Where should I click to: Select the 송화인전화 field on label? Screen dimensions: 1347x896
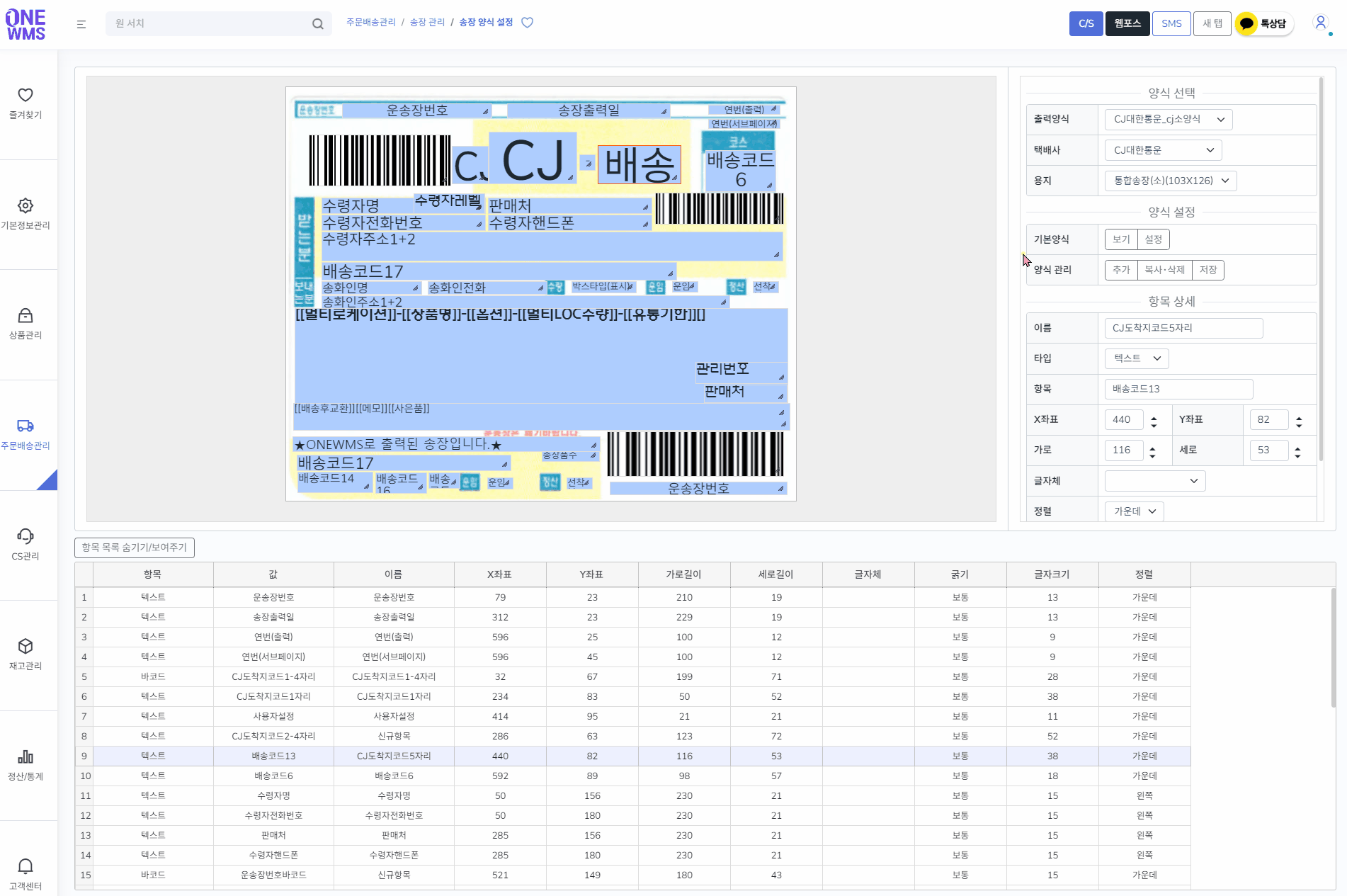tap(486, 288)
